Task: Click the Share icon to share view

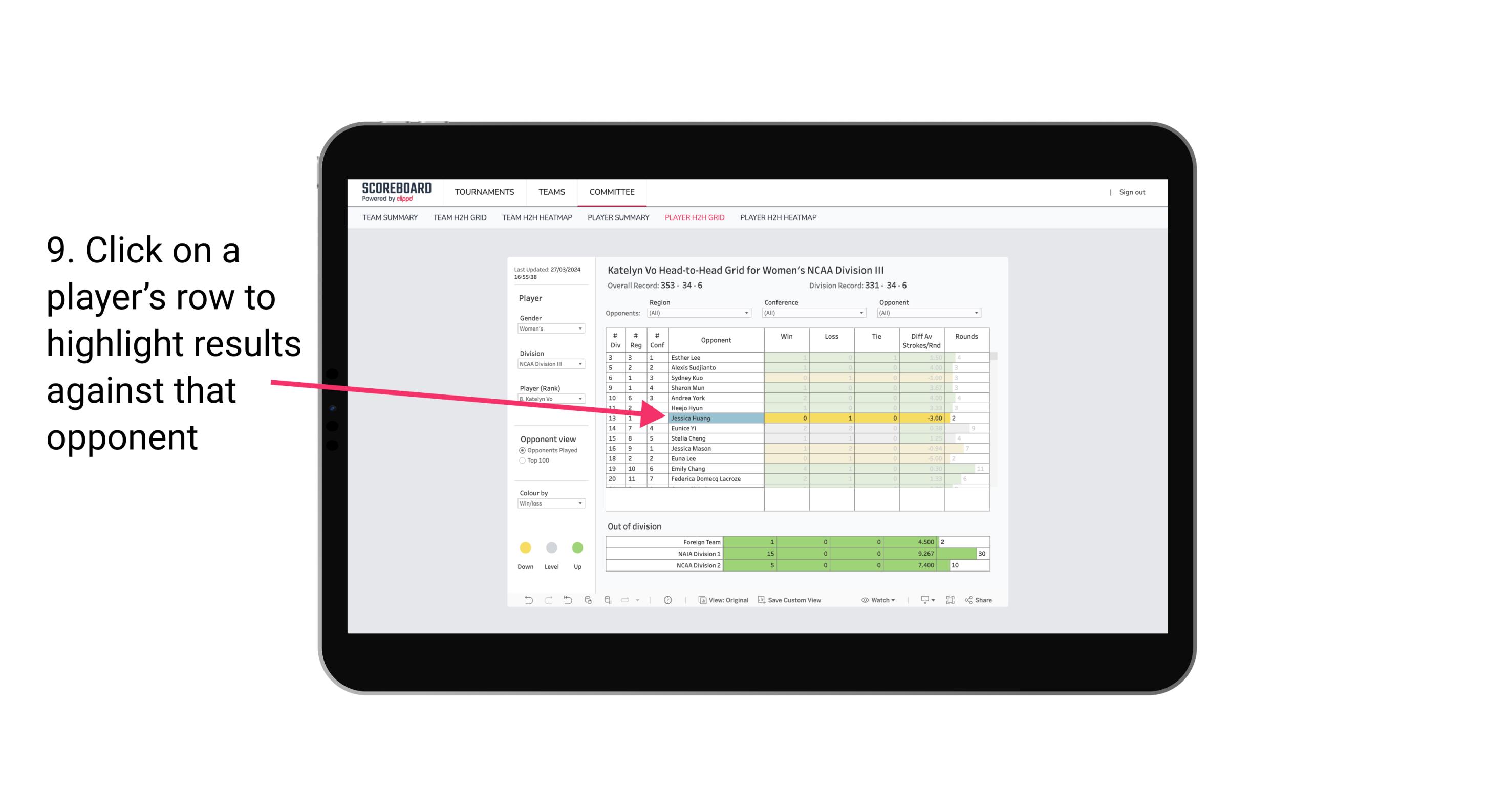Action: (x=984, y=600)
